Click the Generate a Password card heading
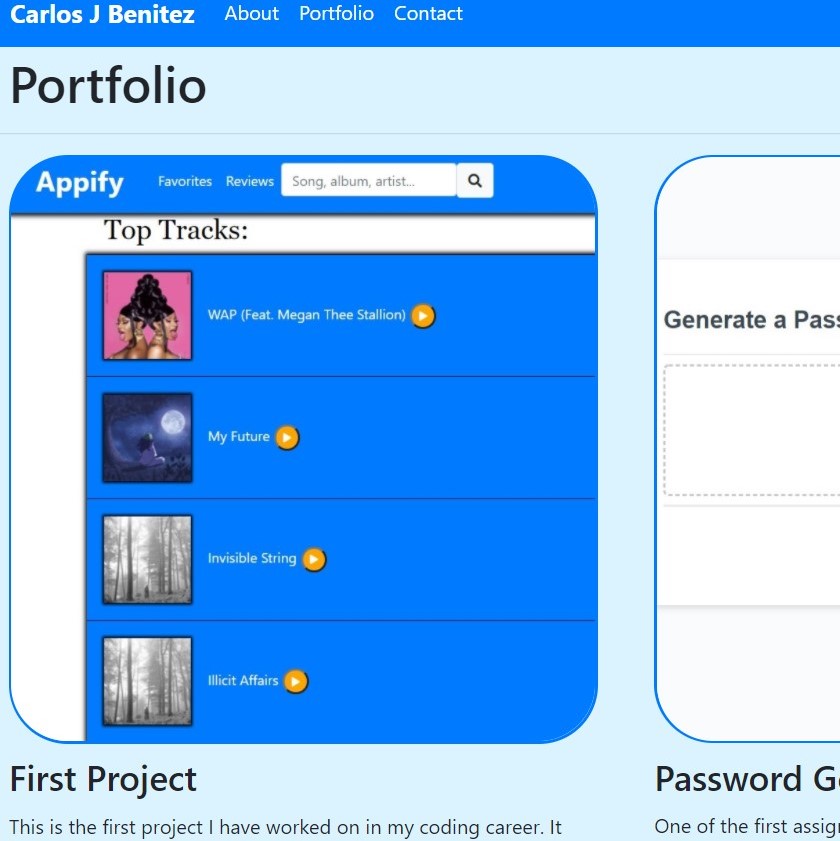This screenshot has height=841, width=840. point(751,320)
